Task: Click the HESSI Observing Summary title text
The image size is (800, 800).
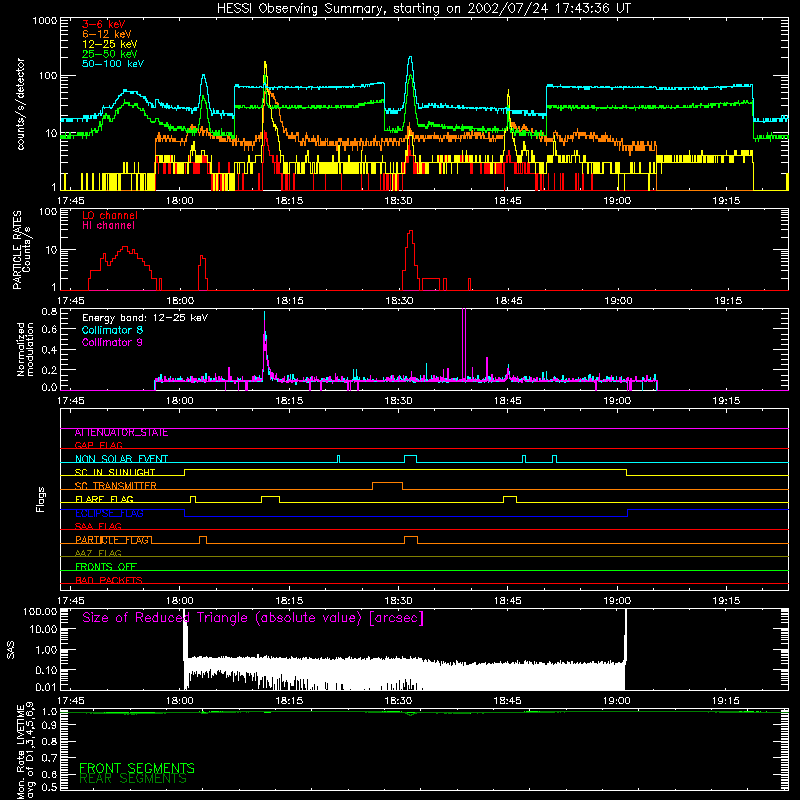Action: pos(423,9)
